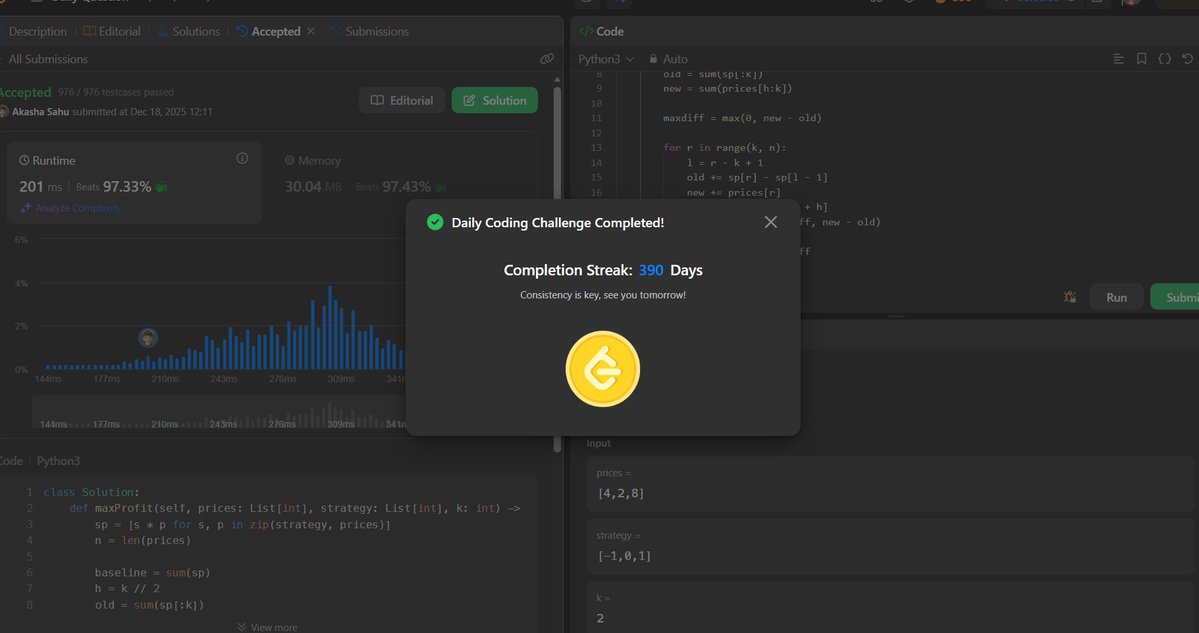
Task: Click the debugger bug icon next to Run
Action: point(1071,297)
